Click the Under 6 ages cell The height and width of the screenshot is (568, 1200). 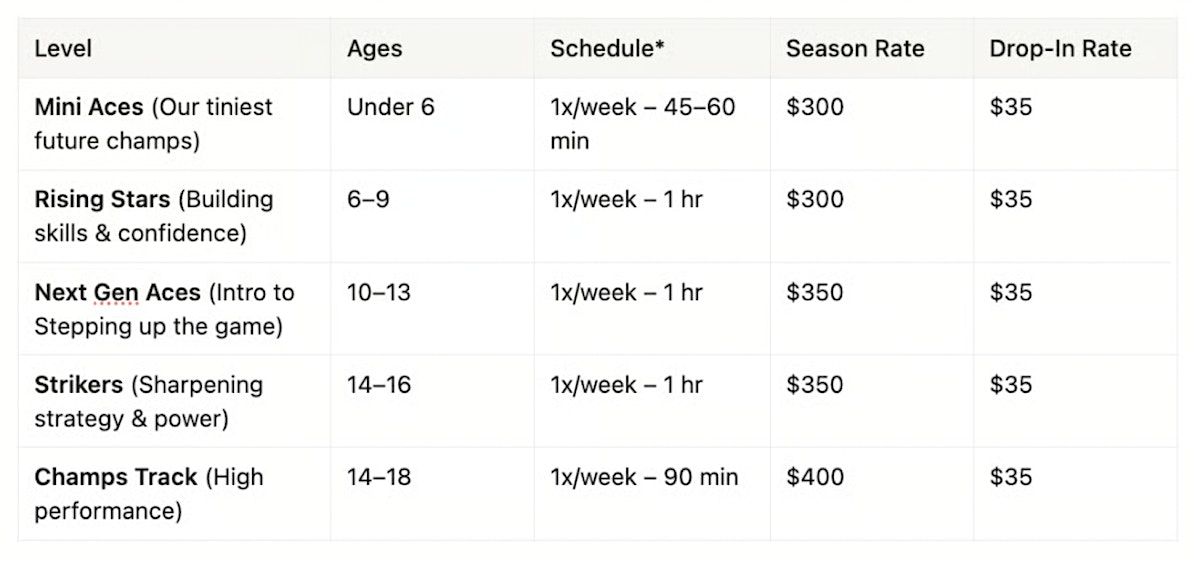[390, 107]
